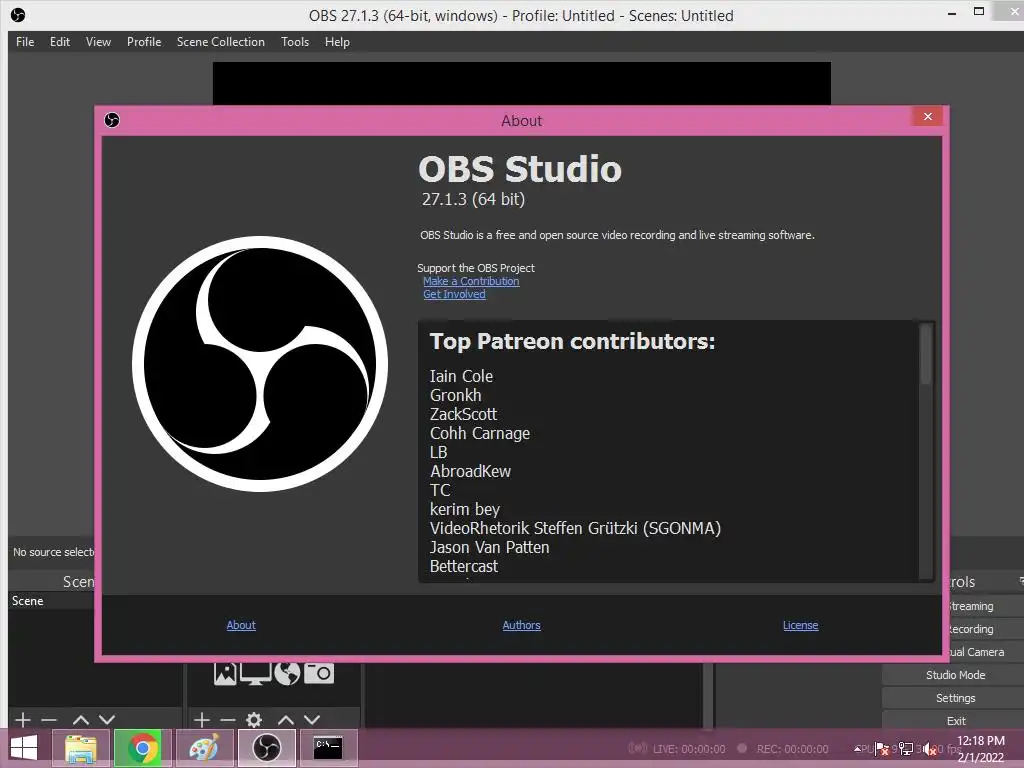1024x768 pixels.
Task: Click contributor name 'Jason Van Patten'
Action: [489, 547]
